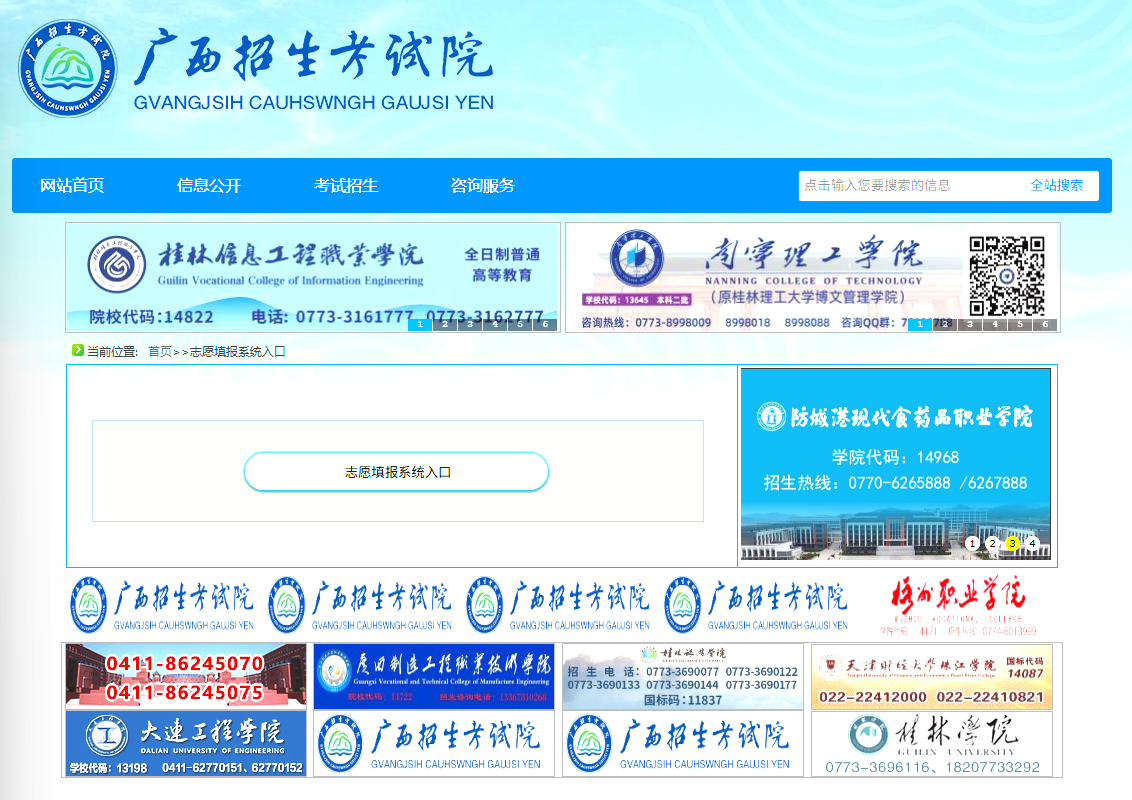Click the 桂林学院 teal circular logo
Screen dimensions: 1132x800
coord(868,735)
